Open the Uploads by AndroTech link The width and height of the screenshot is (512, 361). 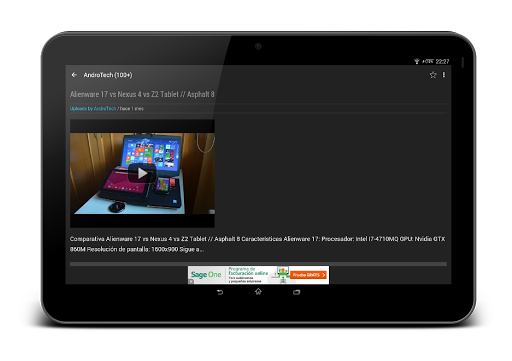coord(93,109)
